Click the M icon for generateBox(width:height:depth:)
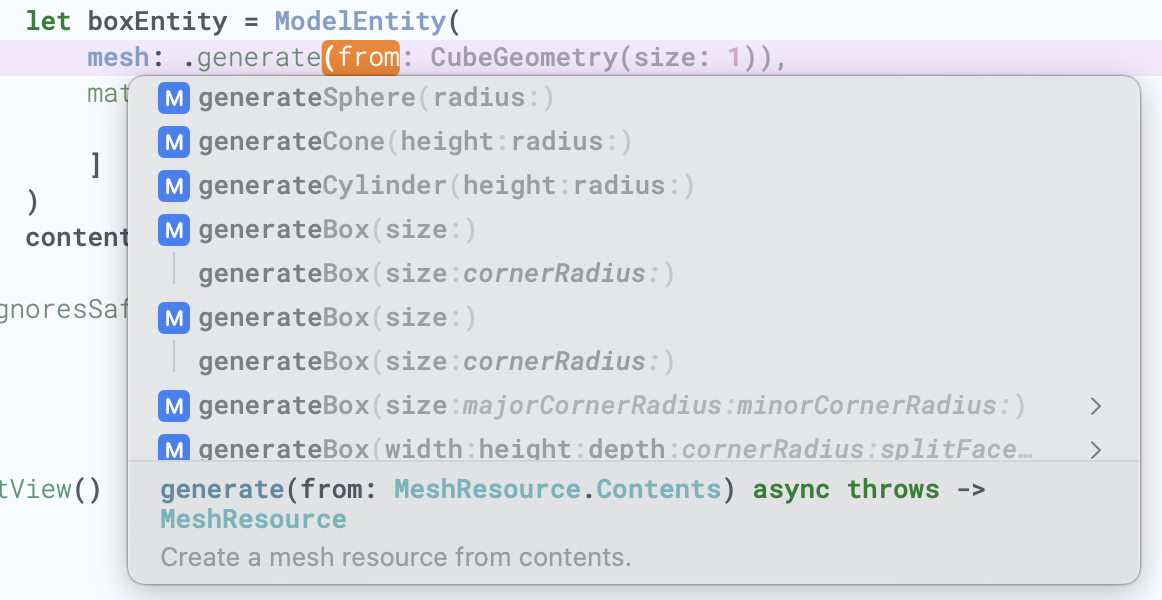Viewport: 1162px width, 600px height. pyautogui.click(x=174, y=449)
